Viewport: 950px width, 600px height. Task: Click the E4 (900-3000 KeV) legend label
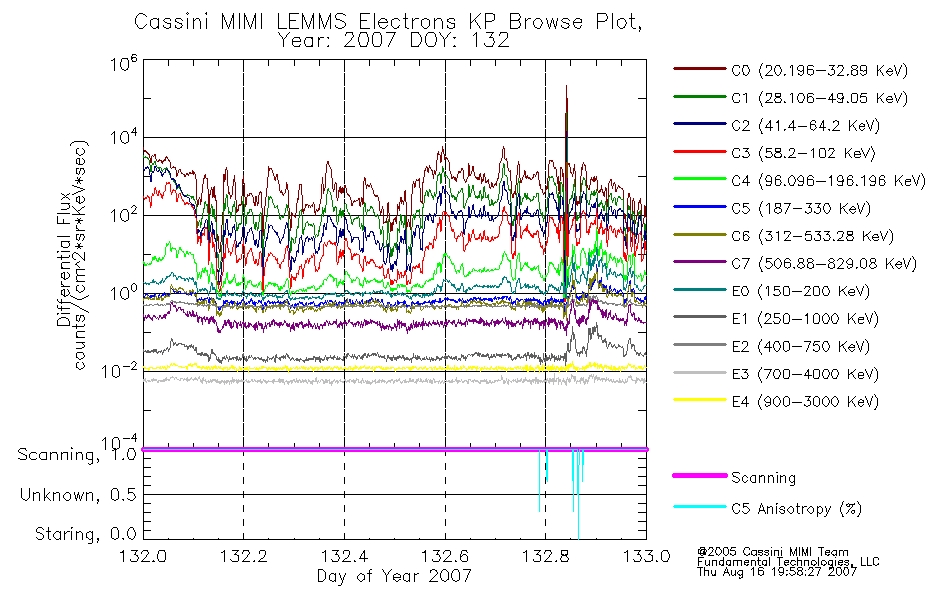pyautogui.click(x=805, y=401)
